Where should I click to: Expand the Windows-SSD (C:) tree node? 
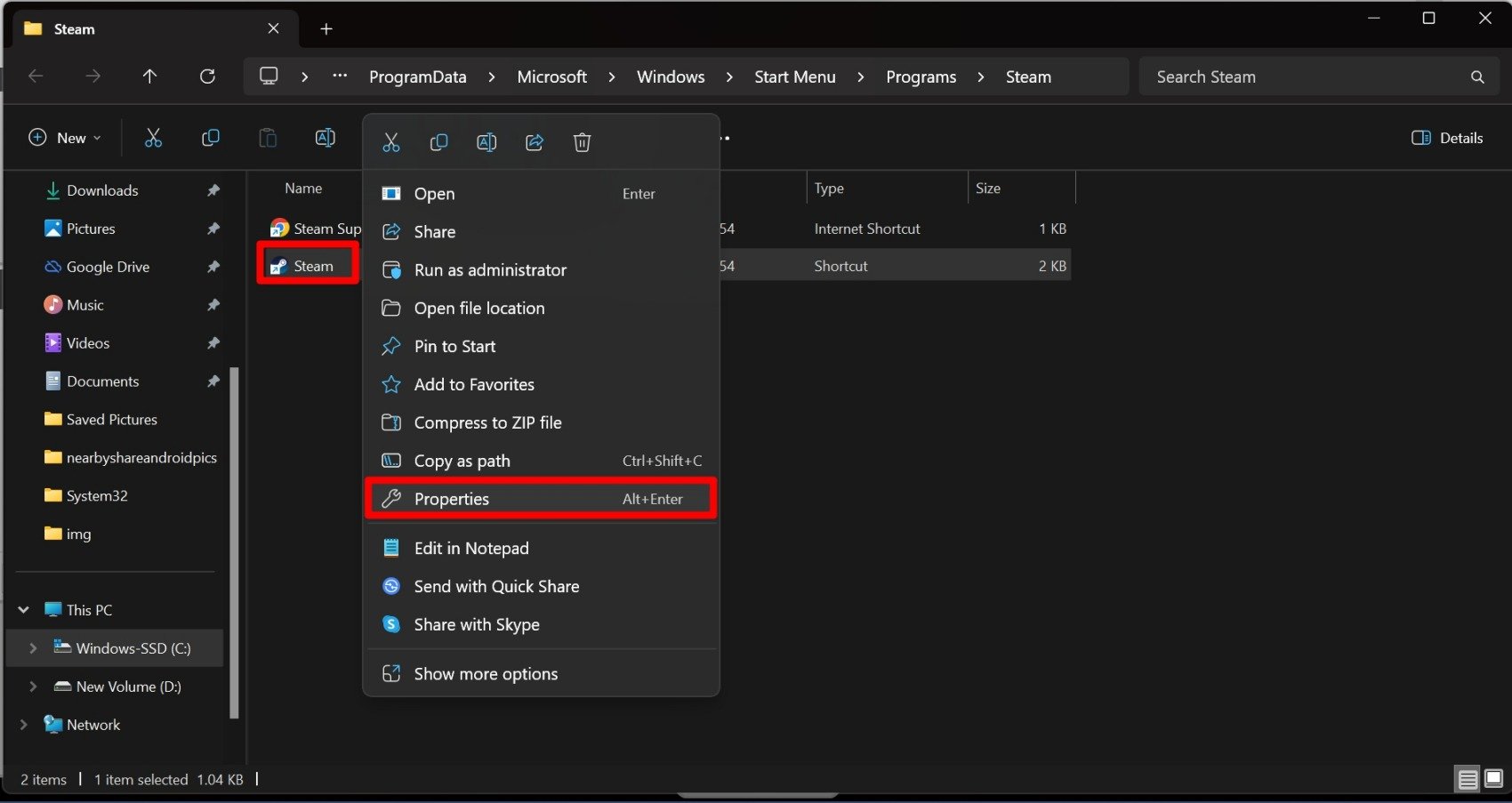[33, 648]
